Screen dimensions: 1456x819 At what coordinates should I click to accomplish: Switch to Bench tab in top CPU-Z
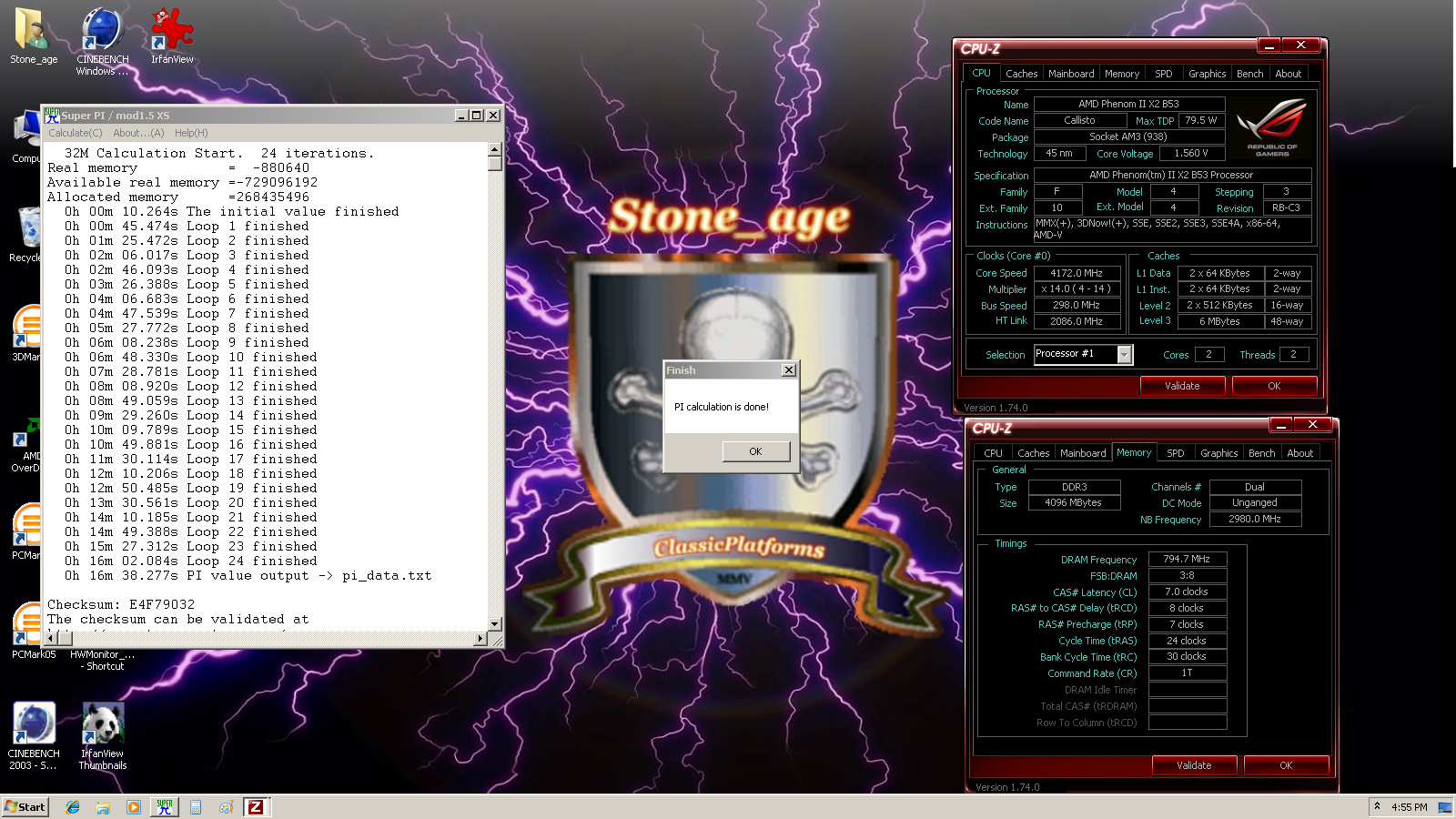point(1249,74)
